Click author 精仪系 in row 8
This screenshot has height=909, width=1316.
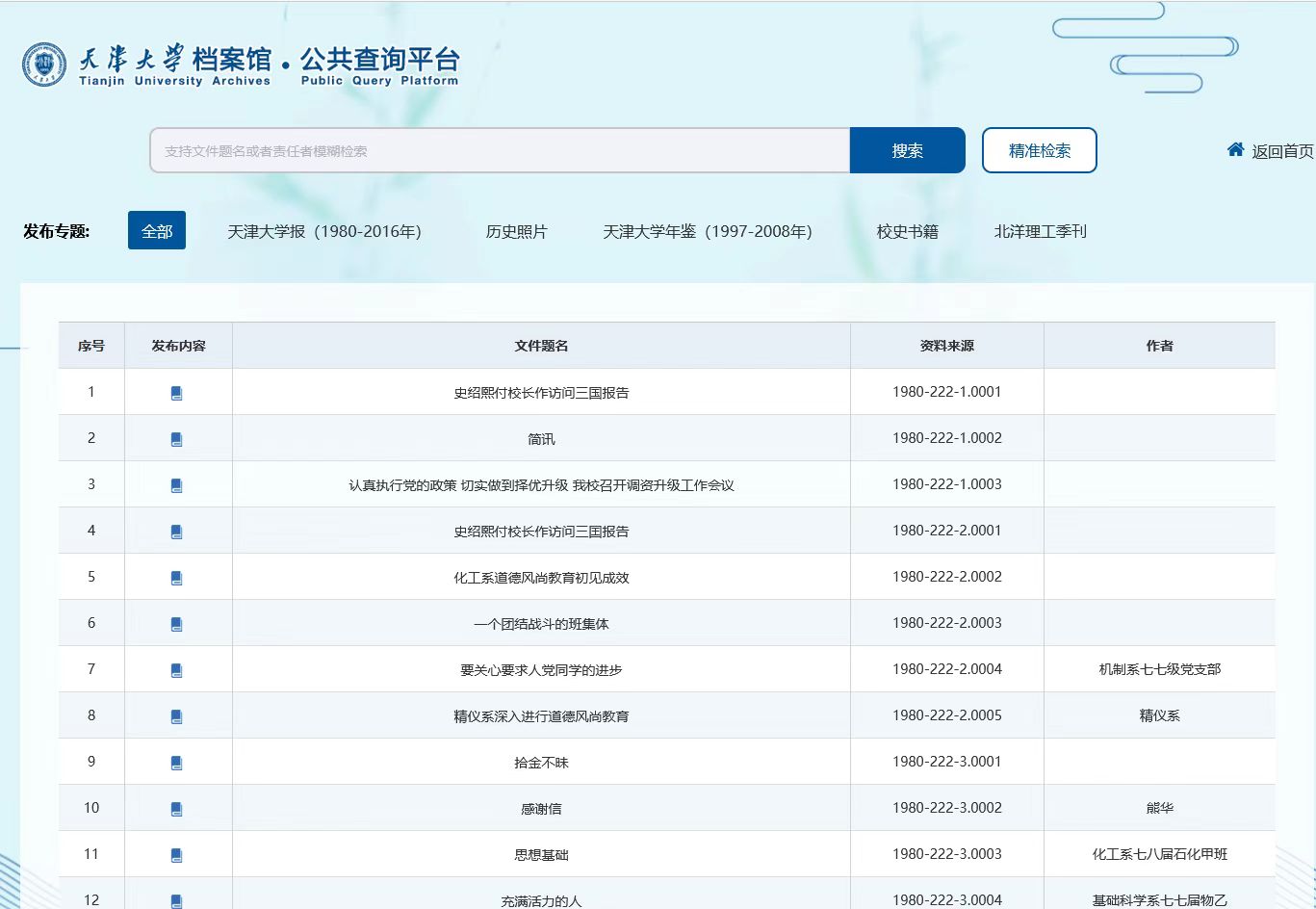tap(1159, 715)
